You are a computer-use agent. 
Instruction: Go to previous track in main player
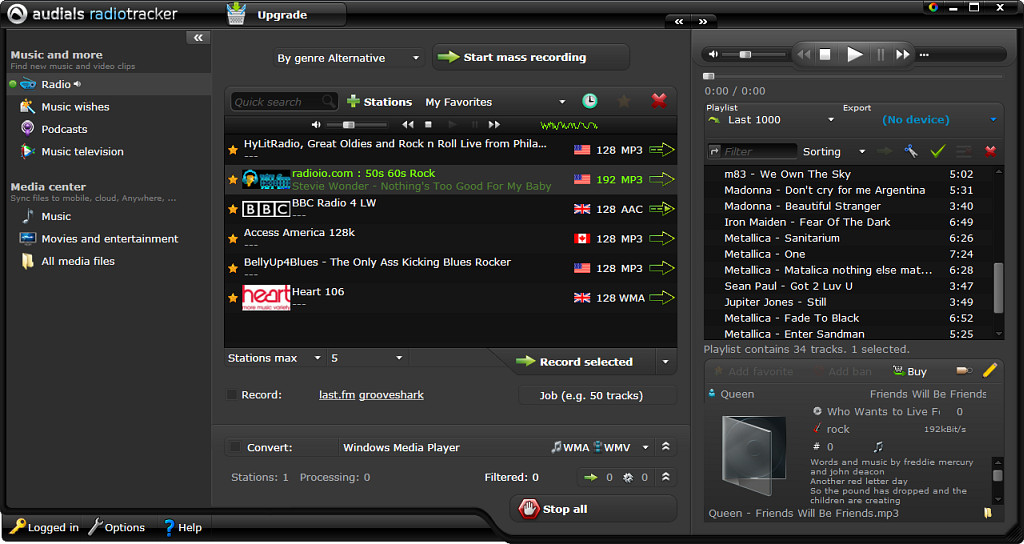(804, 55)
